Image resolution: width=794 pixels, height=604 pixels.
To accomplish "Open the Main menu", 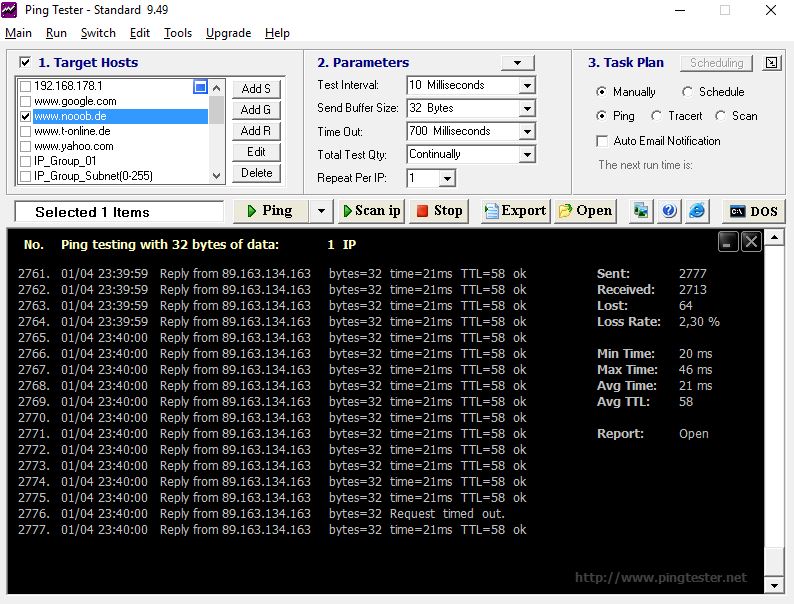I will coord(18,33).
